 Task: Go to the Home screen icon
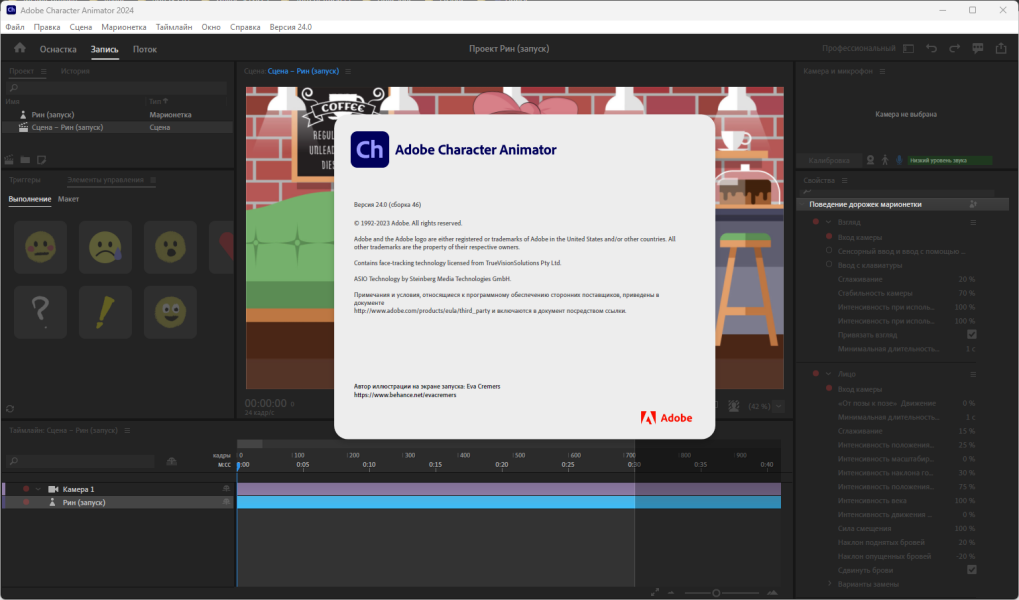[19, 48]
